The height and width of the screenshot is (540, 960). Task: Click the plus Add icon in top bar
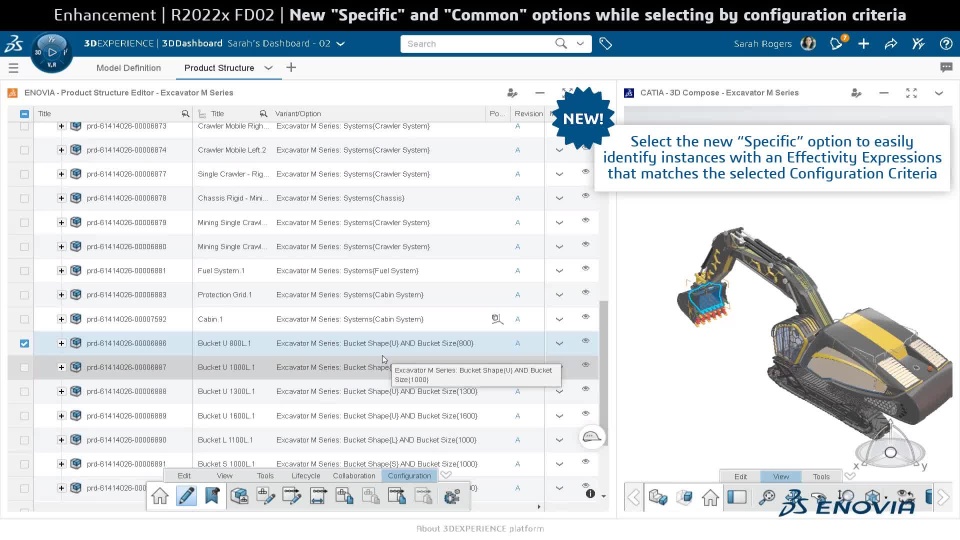863,43
